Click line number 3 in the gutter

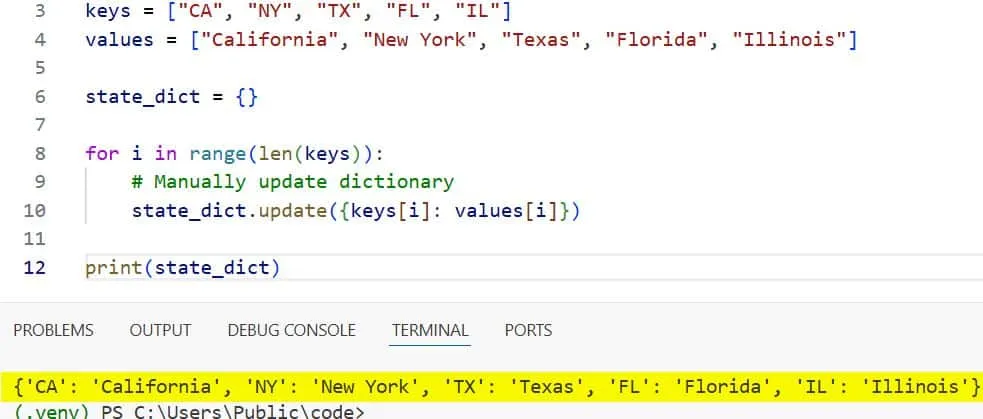coord(39,12)
